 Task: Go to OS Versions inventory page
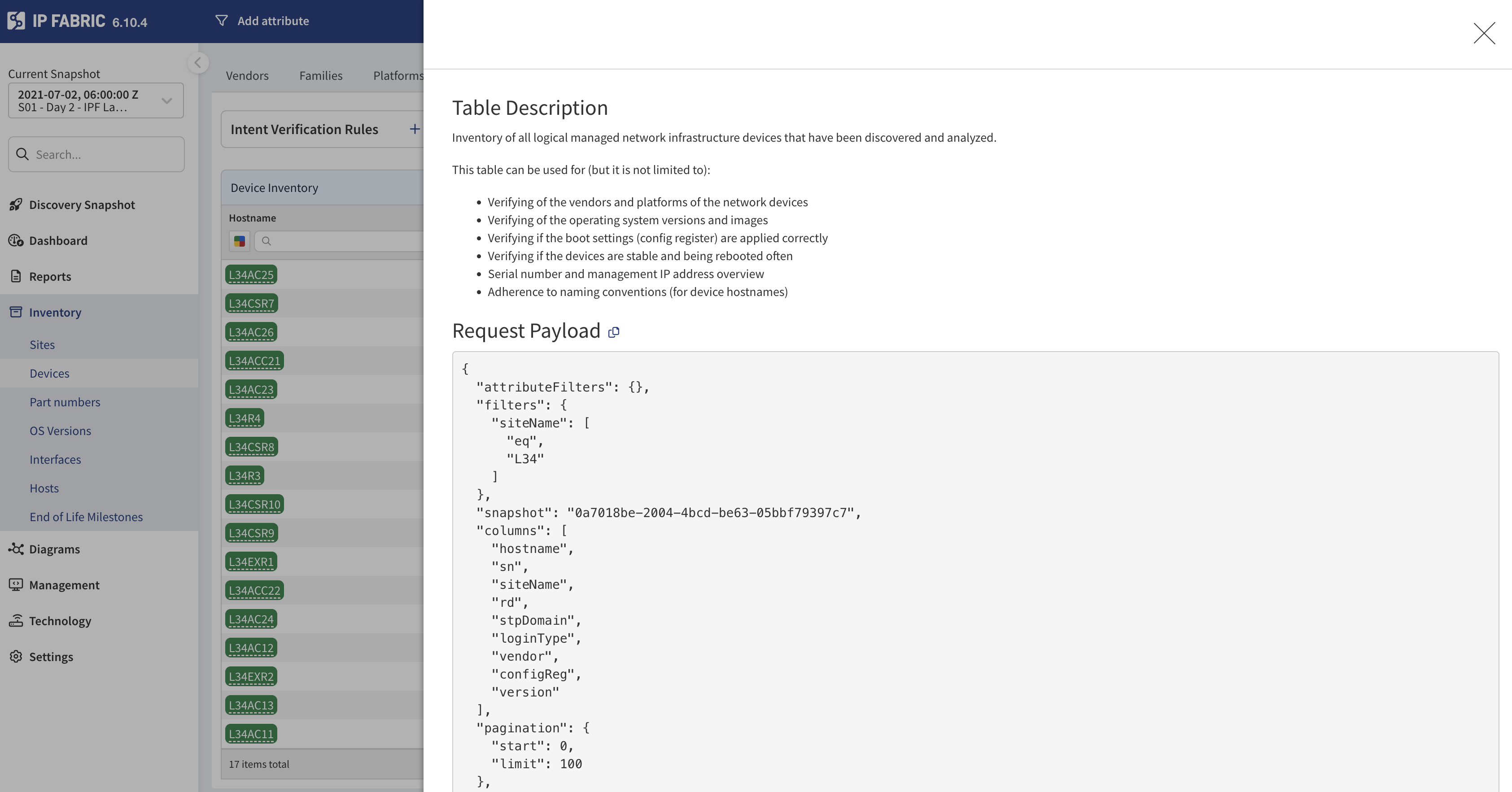(61, 431)
